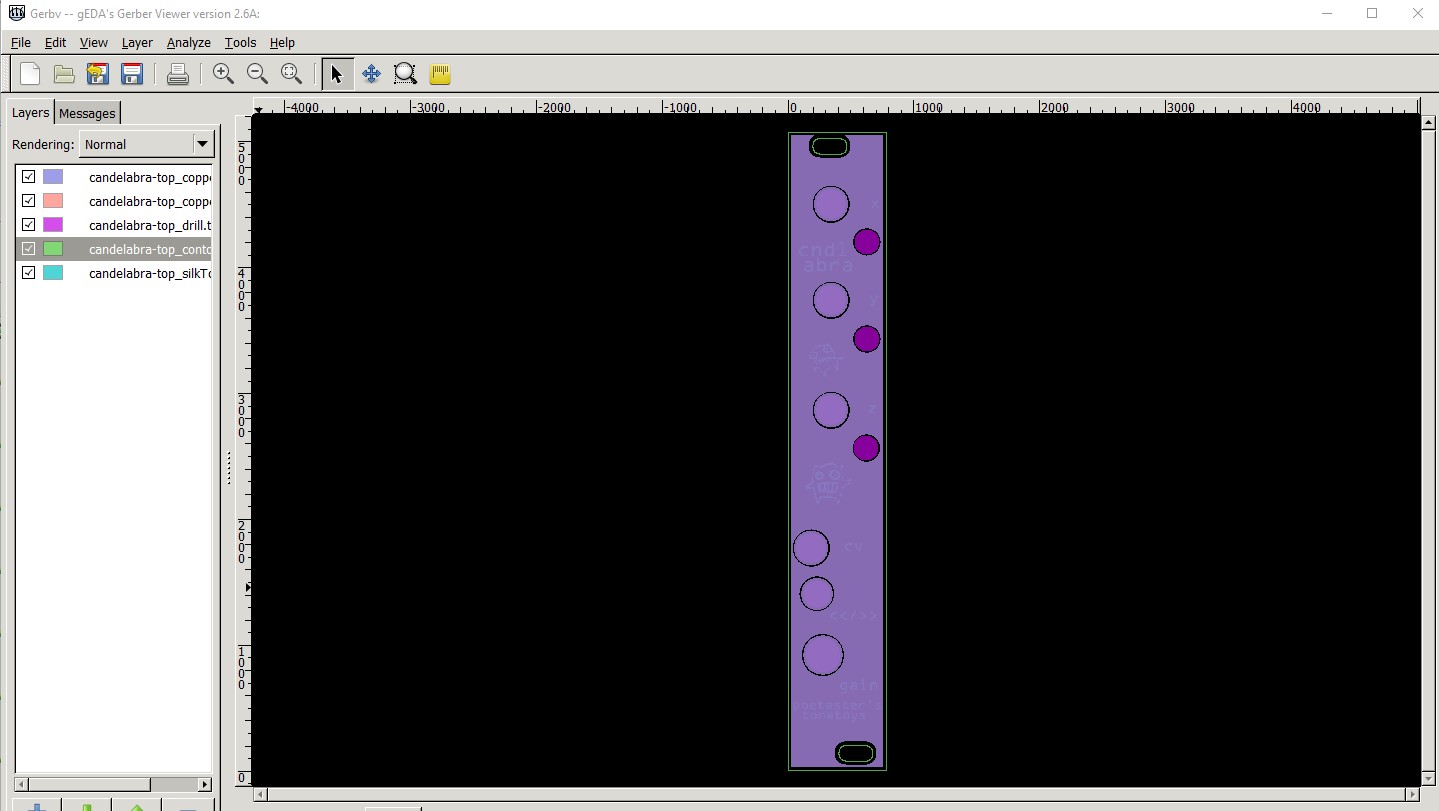Click right arrow of layer list scrollbar
Viewport: 1439px width, 811px height.
click(205, 785)
